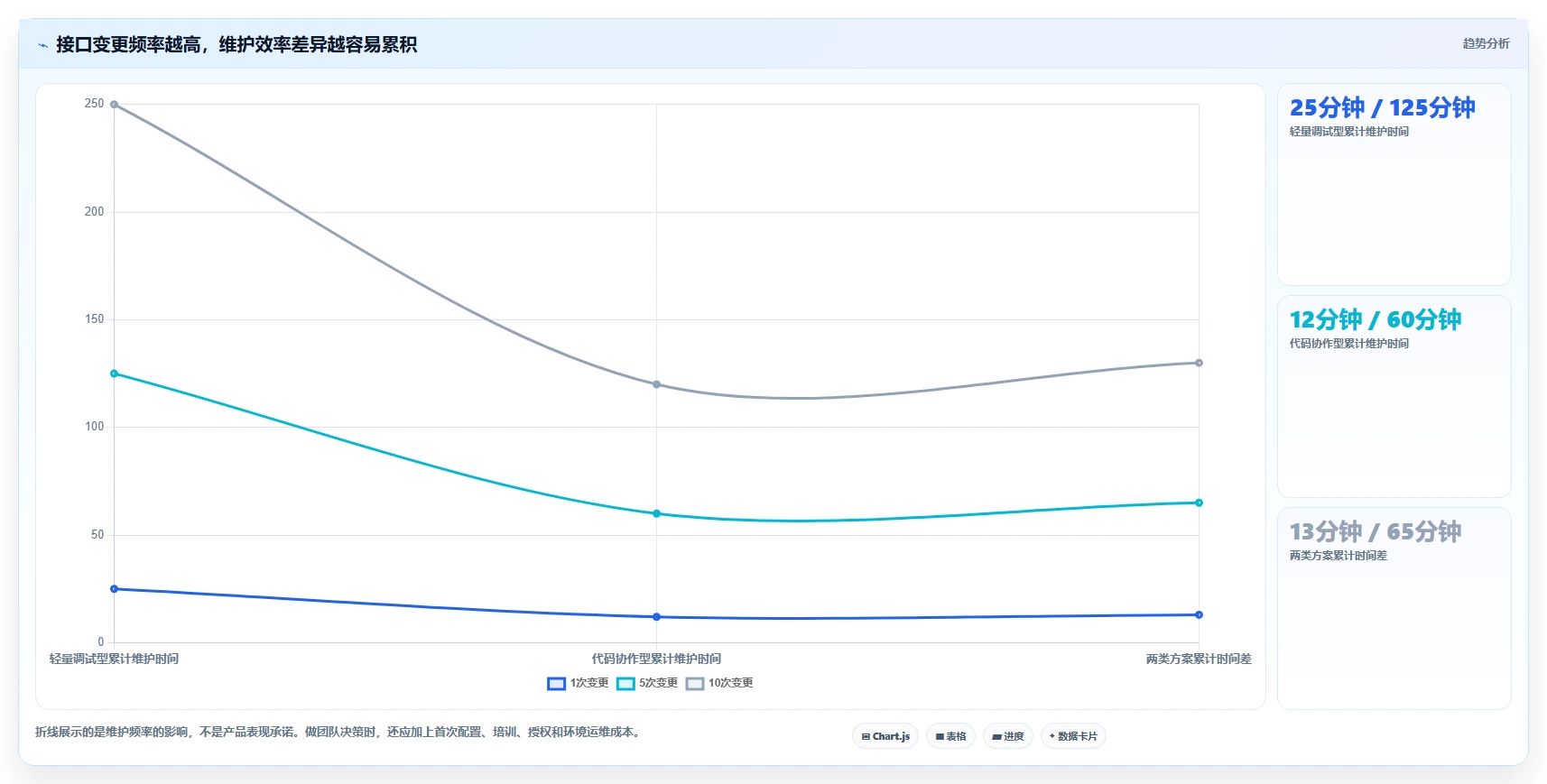The height and width of the screenshot is (784, 1547).
Task: Click the y-axis tick label 100
Action: click(94, 426)
